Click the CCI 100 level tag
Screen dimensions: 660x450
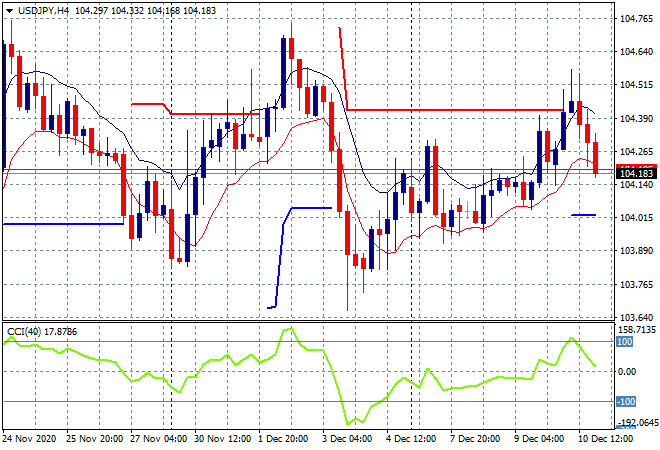pyautogui.click(x=625, y=341)
